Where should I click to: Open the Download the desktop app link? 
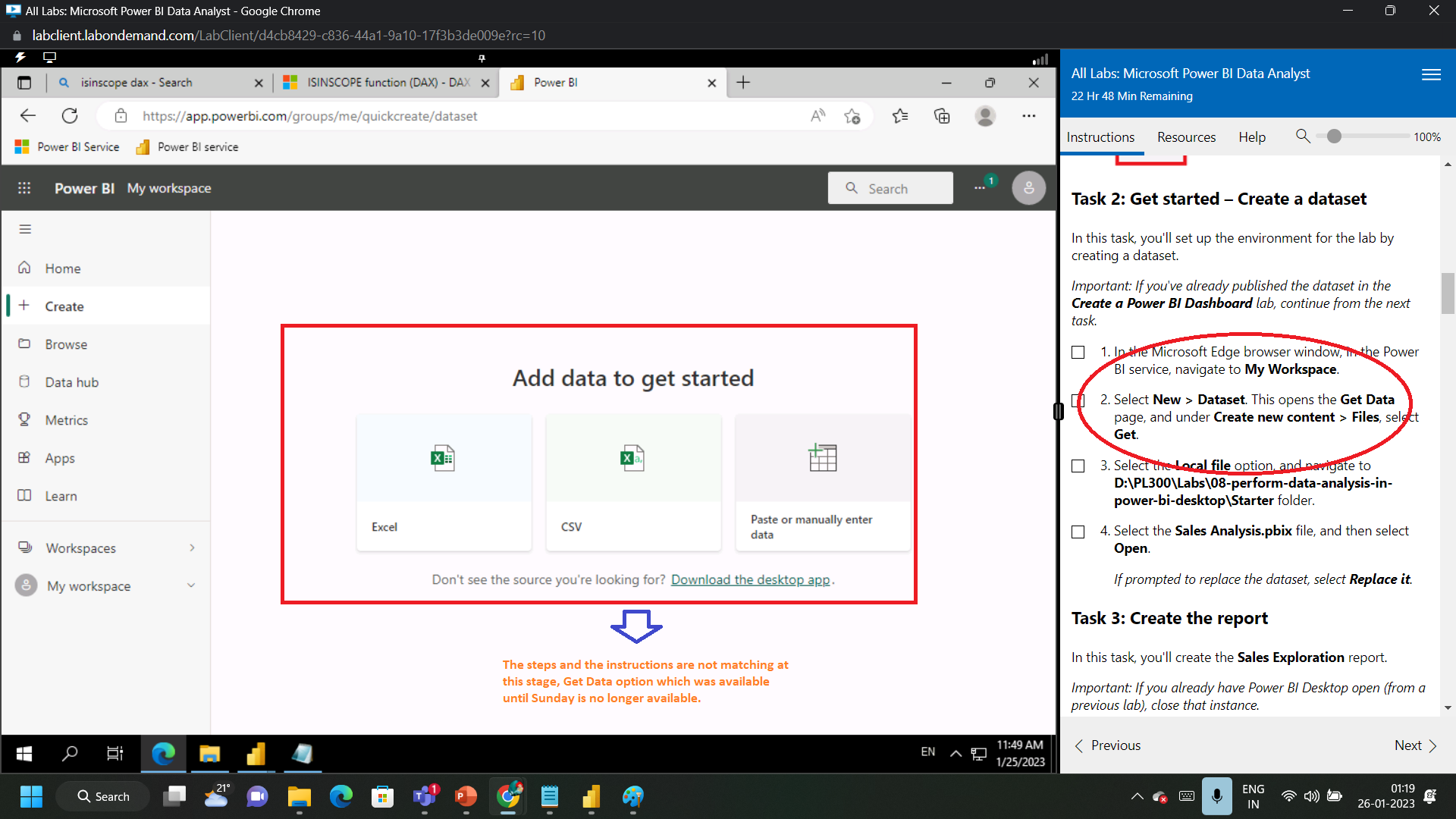(x=750, y=579)
